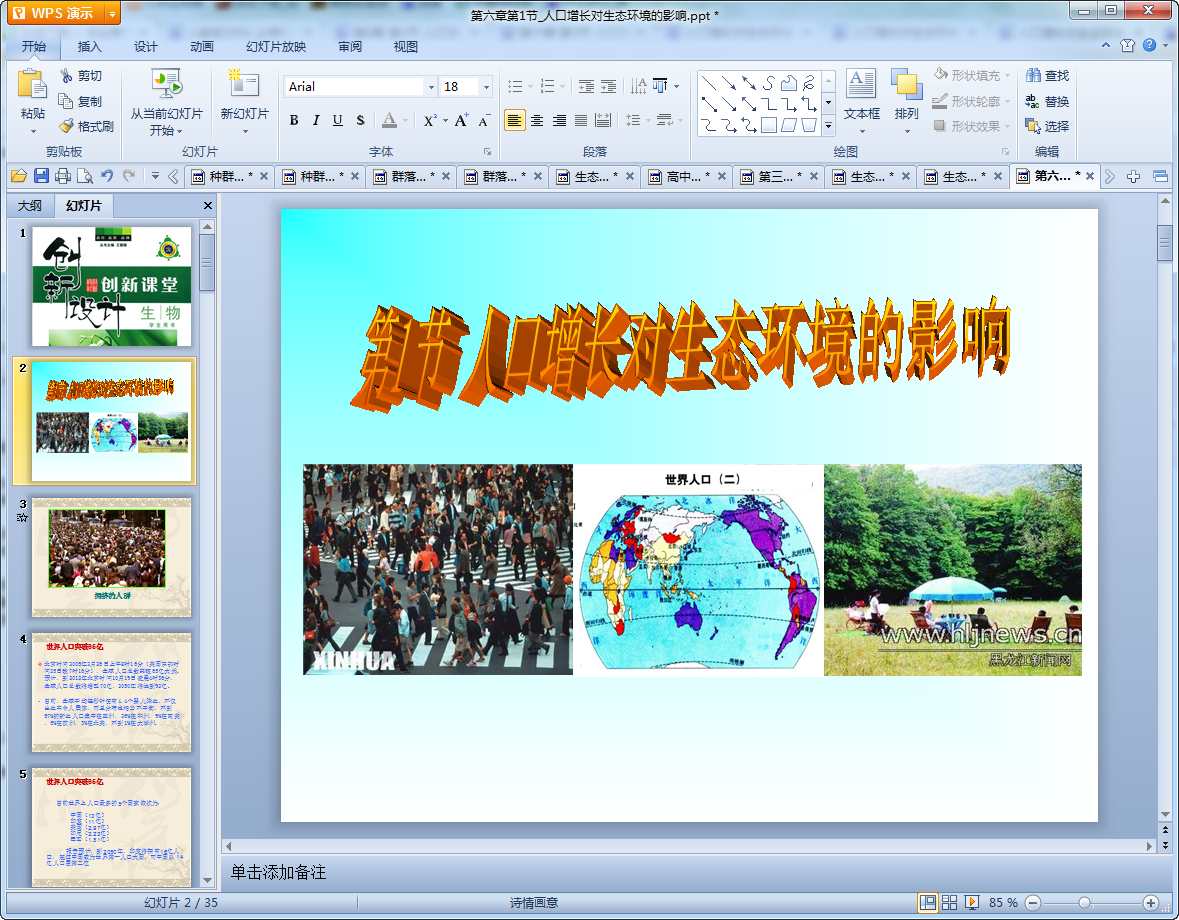Open the Insert (插入) ribbon tab
The width and height of the screenshot is (1179, 920).
point(89,47)
